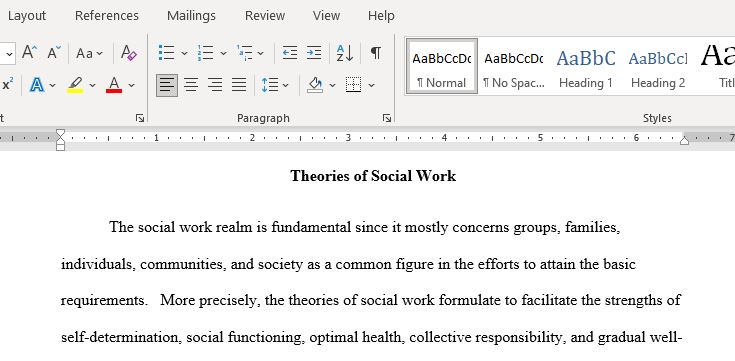Viewport: 735px width, 361px height.
Task: Click the title Theories of Social Work
Action: click(x=373, y=176)
